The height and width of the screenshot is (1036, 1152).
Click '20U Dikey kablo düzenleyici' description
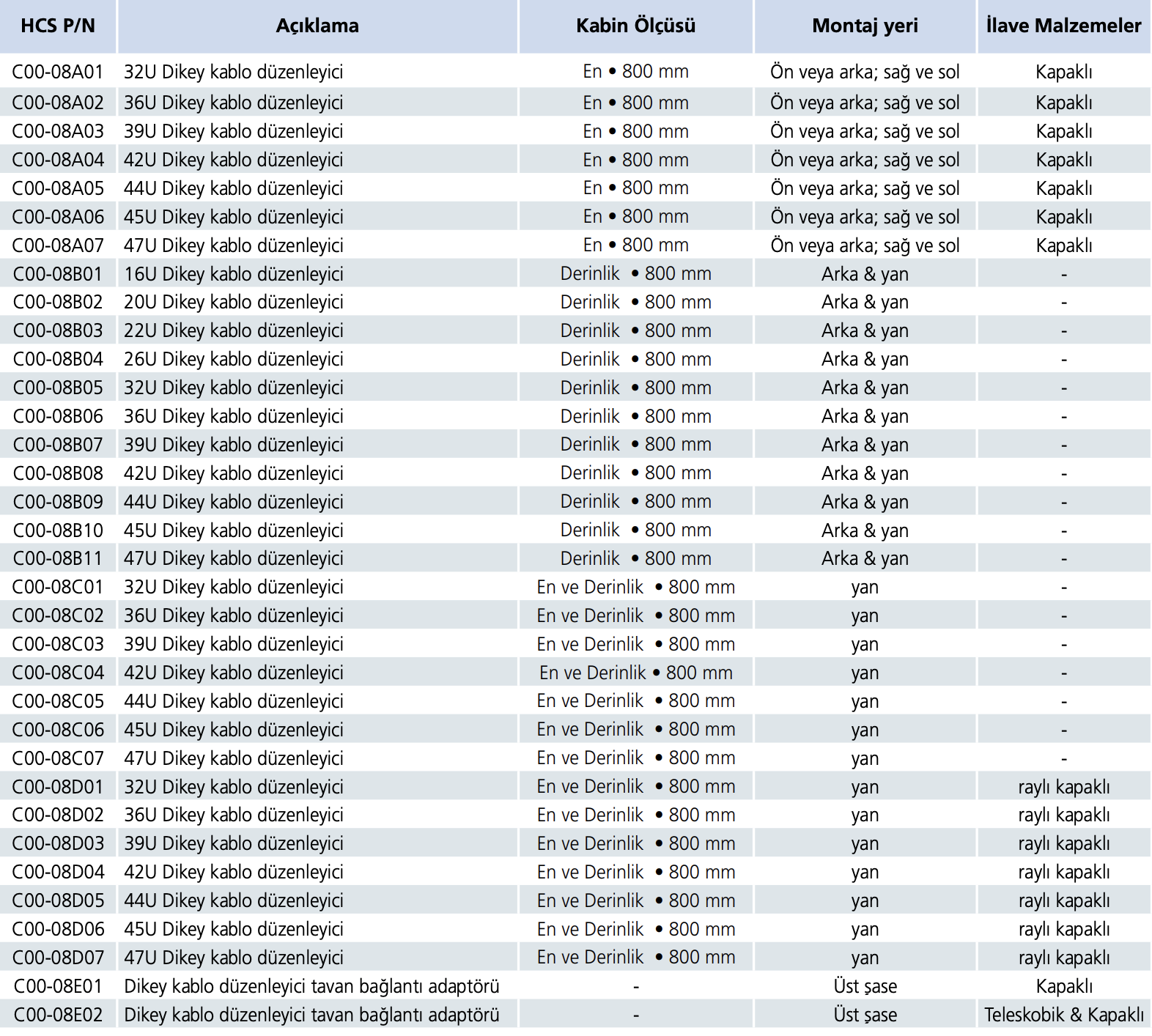(233, 303)
